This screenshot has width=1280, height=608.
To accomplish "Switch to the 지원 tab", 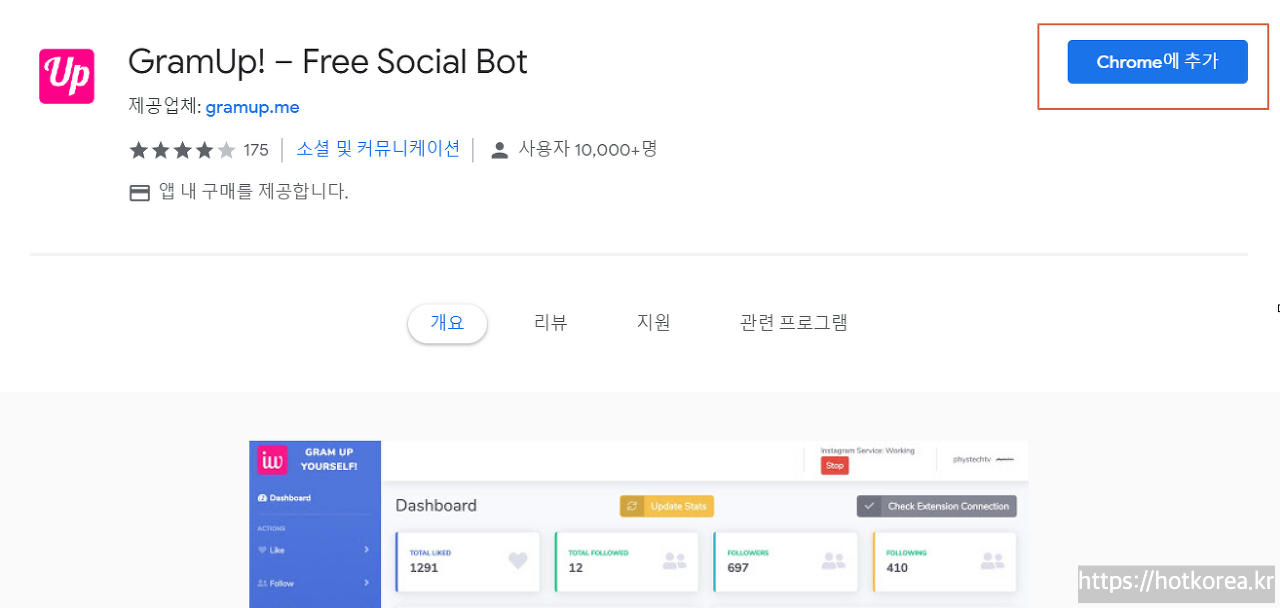I will (653, 323).
